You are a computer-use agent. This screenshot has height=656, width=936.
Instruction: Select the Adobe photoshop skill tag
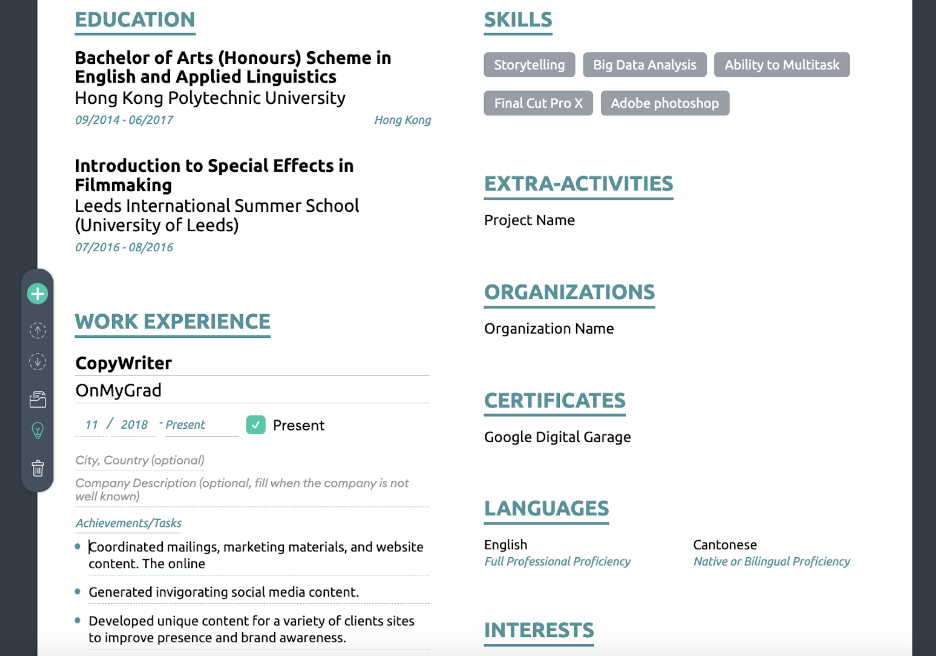[665, 103]
